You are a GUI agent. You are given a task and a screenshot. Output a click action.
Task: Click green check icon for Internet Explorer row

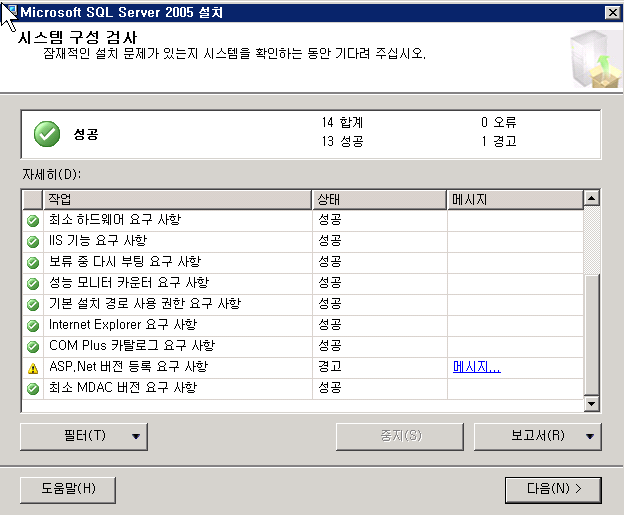33,326
